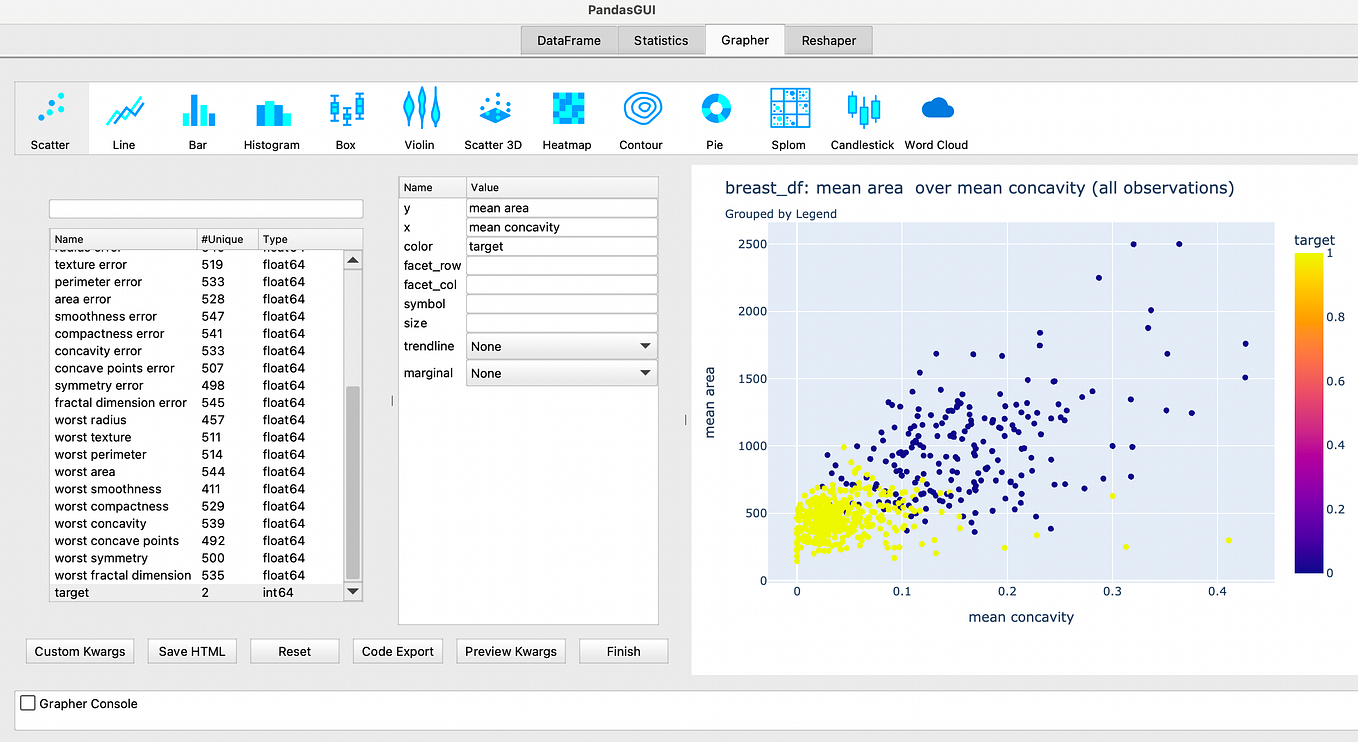Choose the Word Cloud chart icon

(x=936, y=117)
